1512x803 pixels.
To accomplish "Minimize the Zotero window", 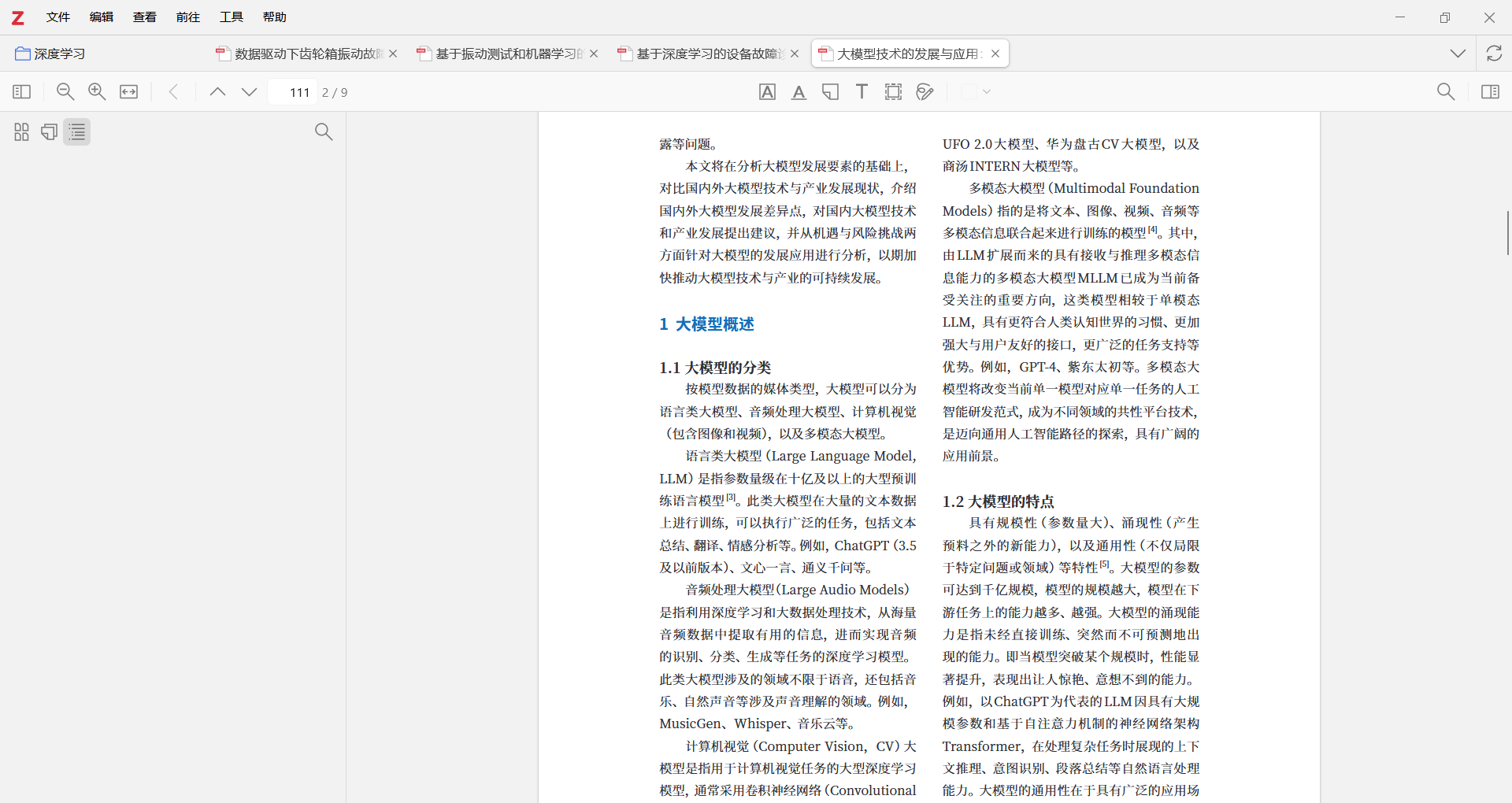I will coord(1400,17).
